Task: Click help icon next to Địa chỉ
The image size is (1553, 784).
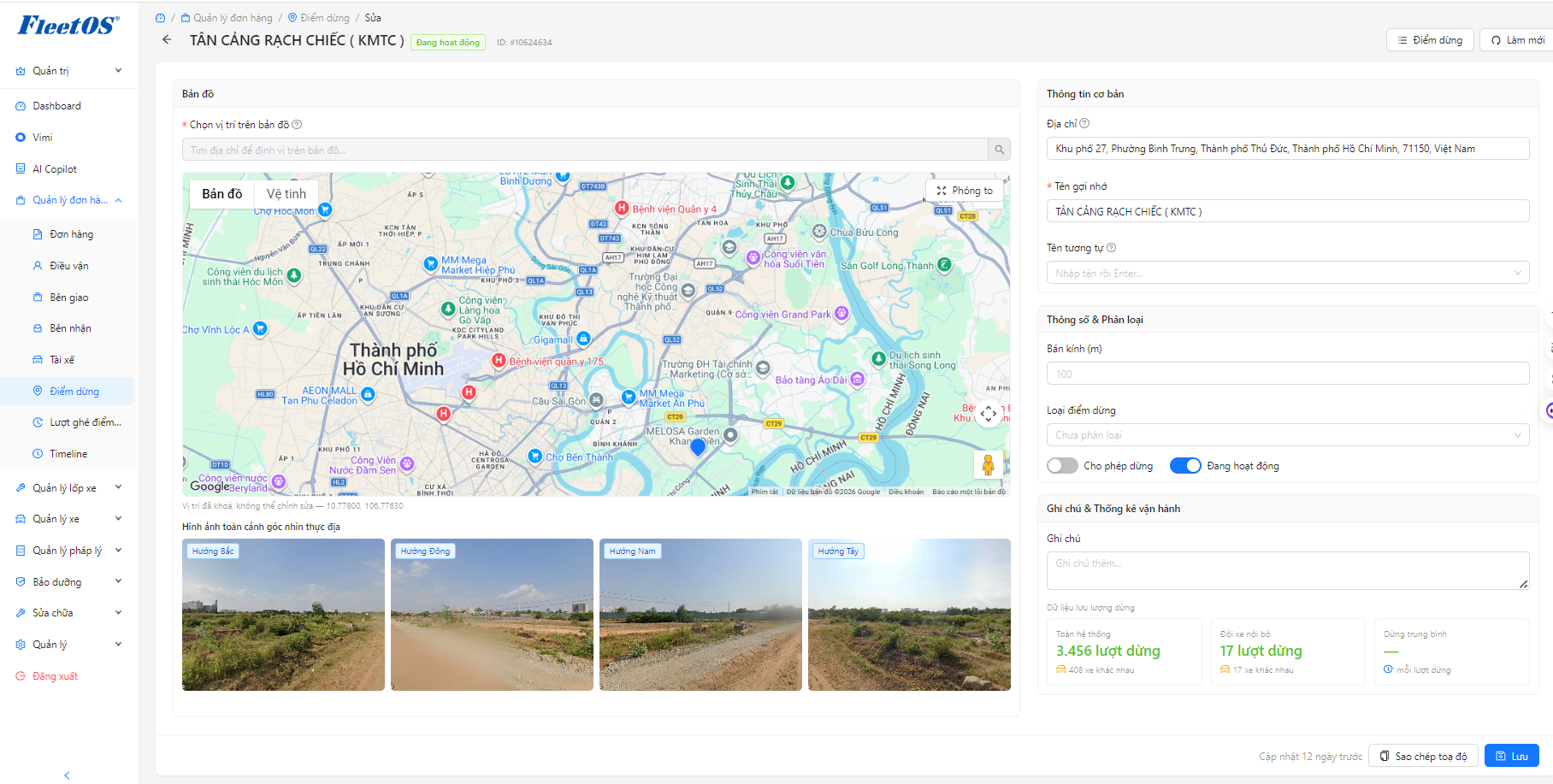Action: coord(1084,124)
